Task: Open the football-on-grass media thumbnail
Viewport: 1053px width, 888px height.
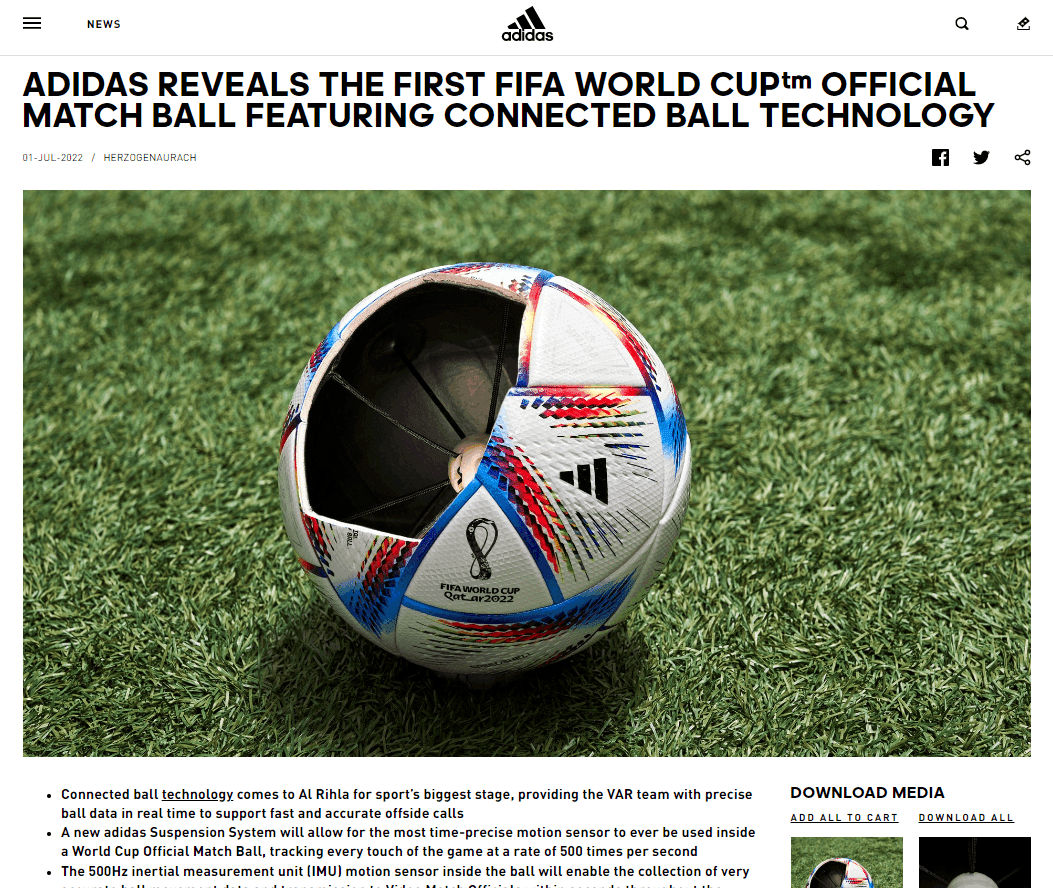Action: point(847,862)
